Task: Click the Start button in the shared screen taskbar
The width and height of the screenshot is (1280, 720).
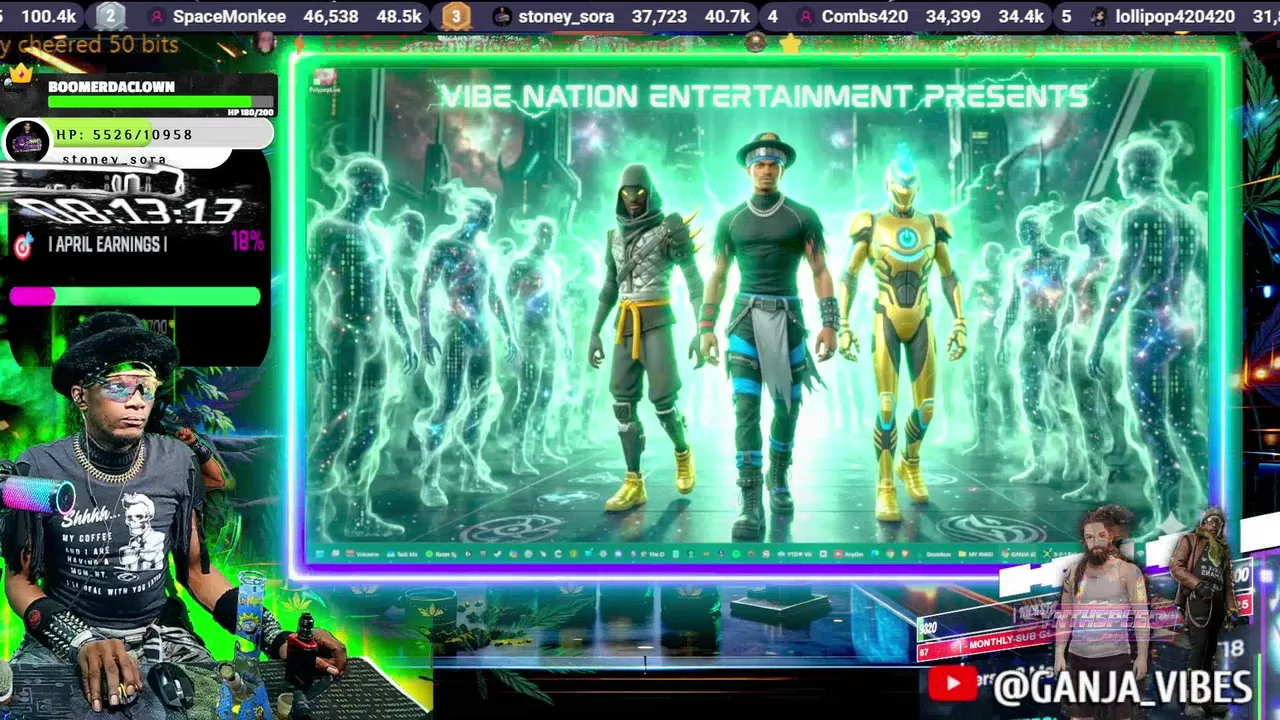Action: [320, 553]
